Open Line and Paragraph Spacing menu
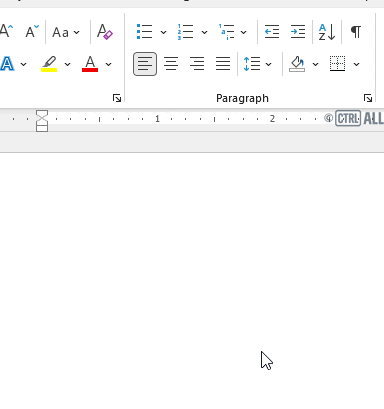Image resolution: width=384 pixels, height=409 pixels. click(257, 64)
